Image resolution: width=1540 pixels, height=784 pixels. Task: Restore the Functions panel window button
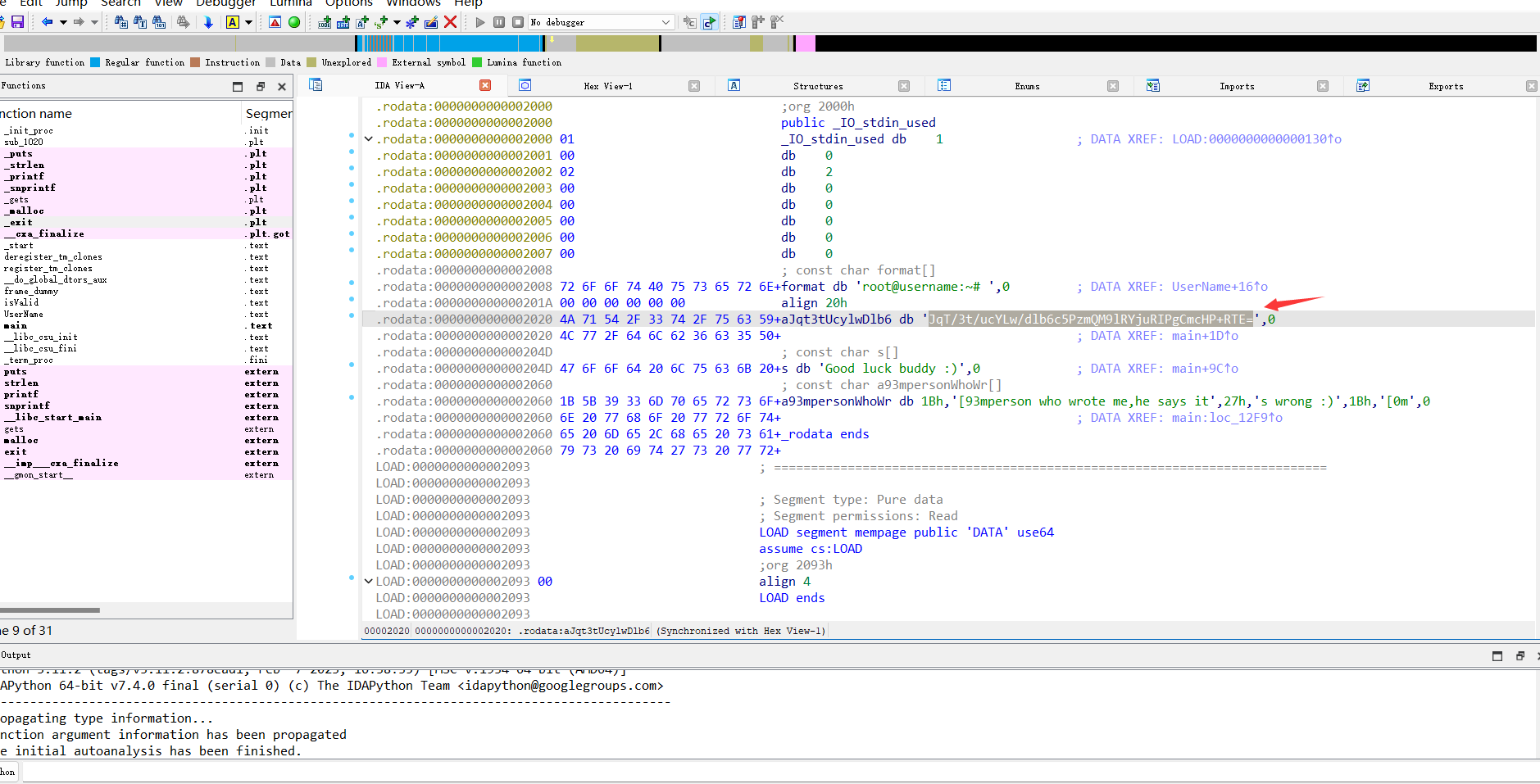coord(238,86)
